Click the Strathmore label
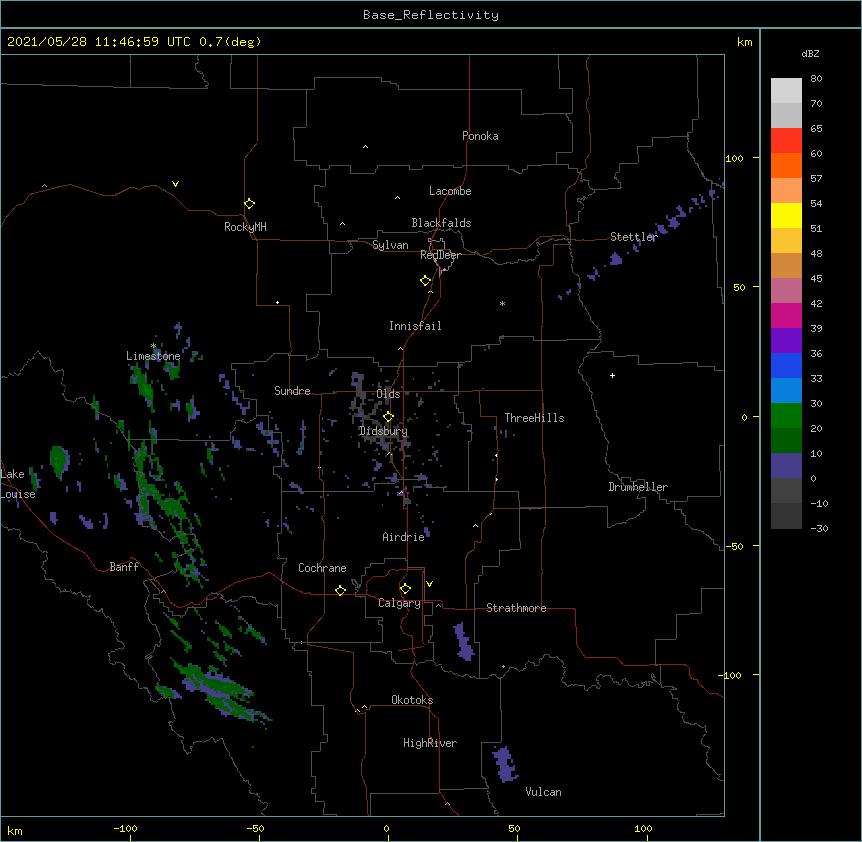This screenshot has height=842, width=862. (x=516, y=608)
